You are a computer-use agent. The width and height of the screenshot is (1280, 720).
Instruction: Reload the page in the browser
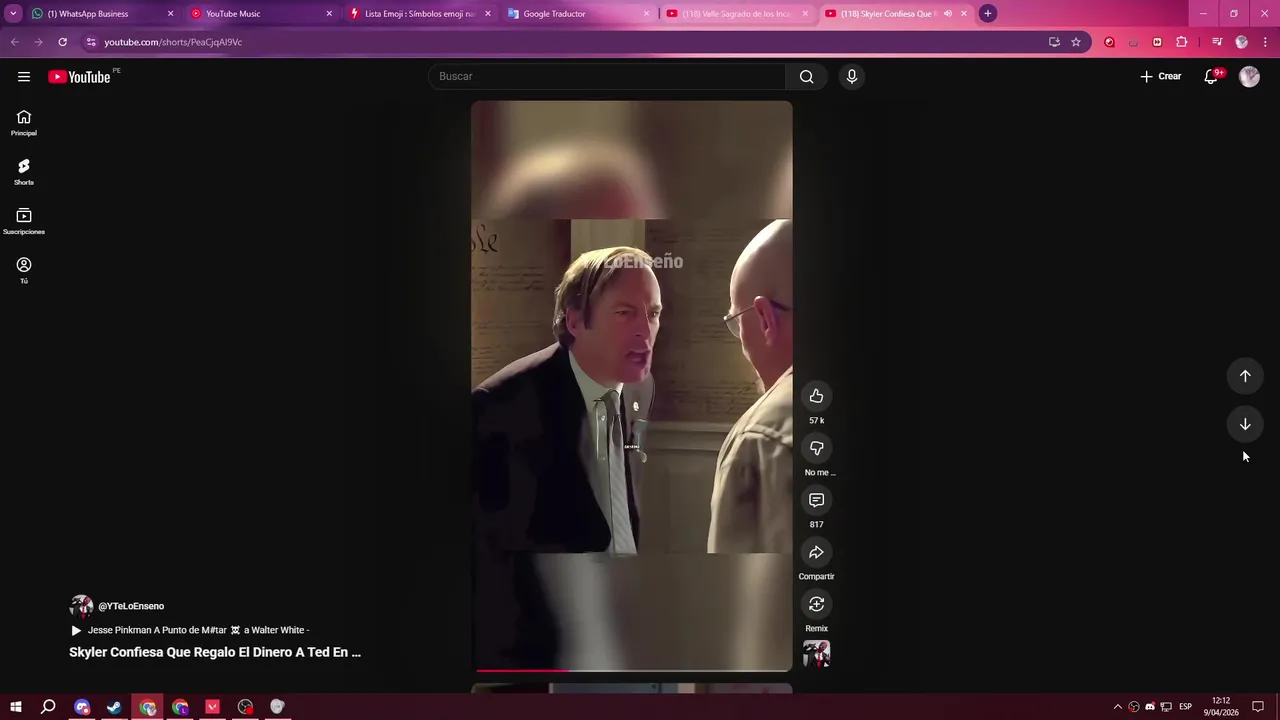coord(62,42)
